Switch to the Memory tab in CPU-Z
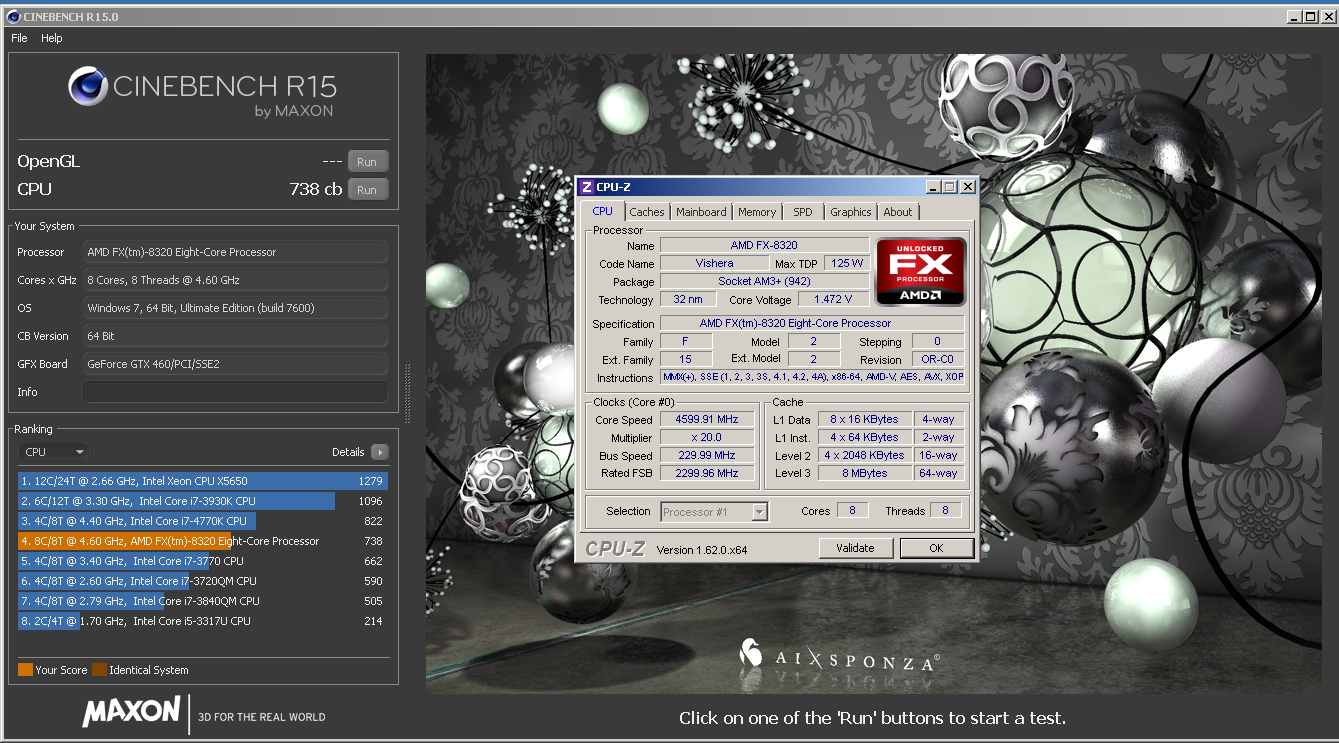 [x=757, y=211]
